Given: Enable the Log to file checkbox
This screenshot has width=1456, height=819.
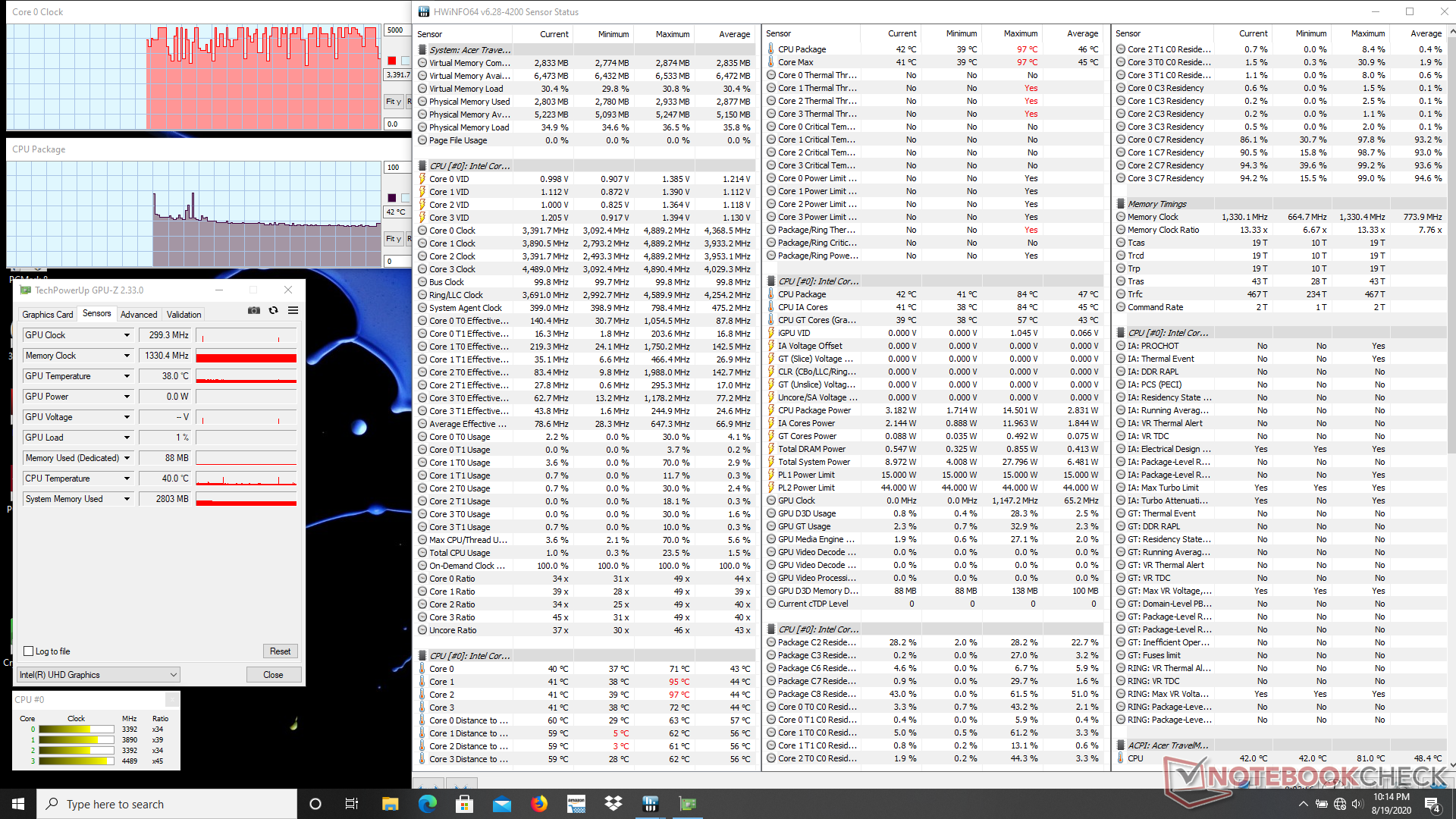Looking at the screenshot, I should 29,651.
